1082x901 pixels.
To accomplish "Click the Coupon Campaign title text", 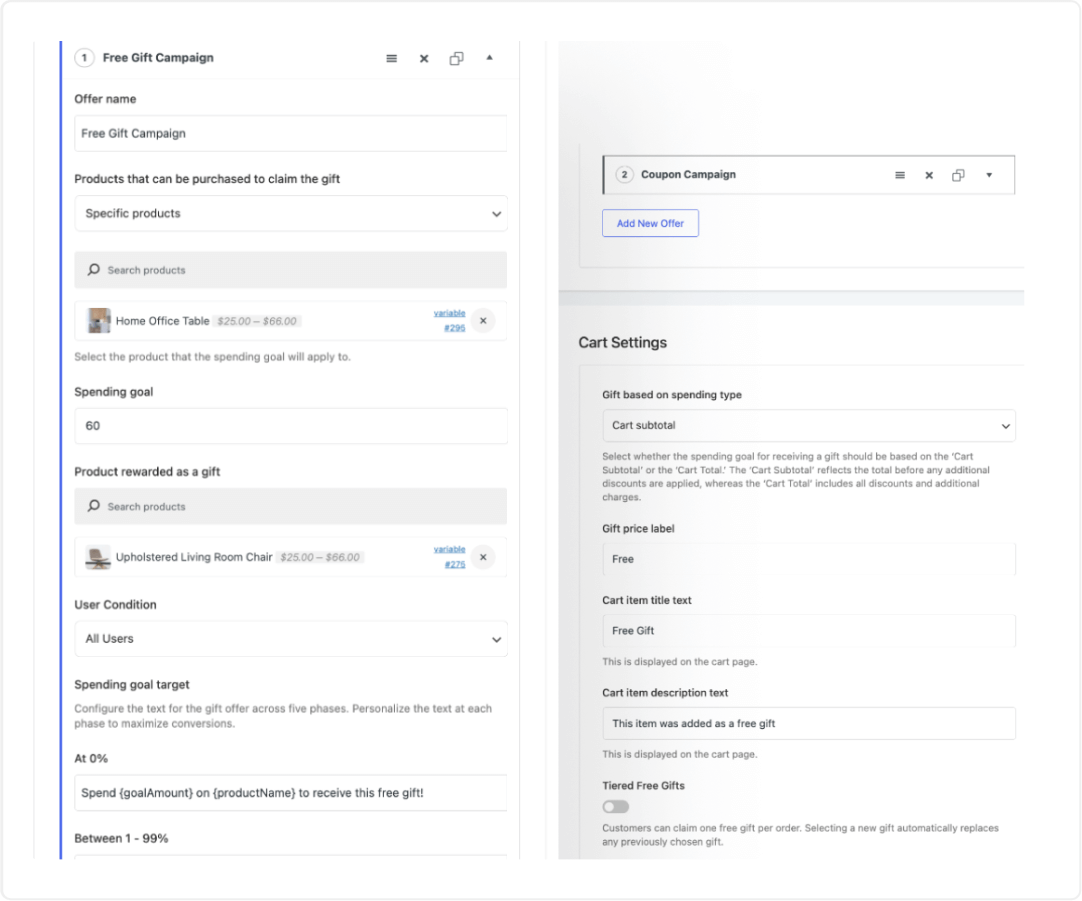I will point(688,175).
